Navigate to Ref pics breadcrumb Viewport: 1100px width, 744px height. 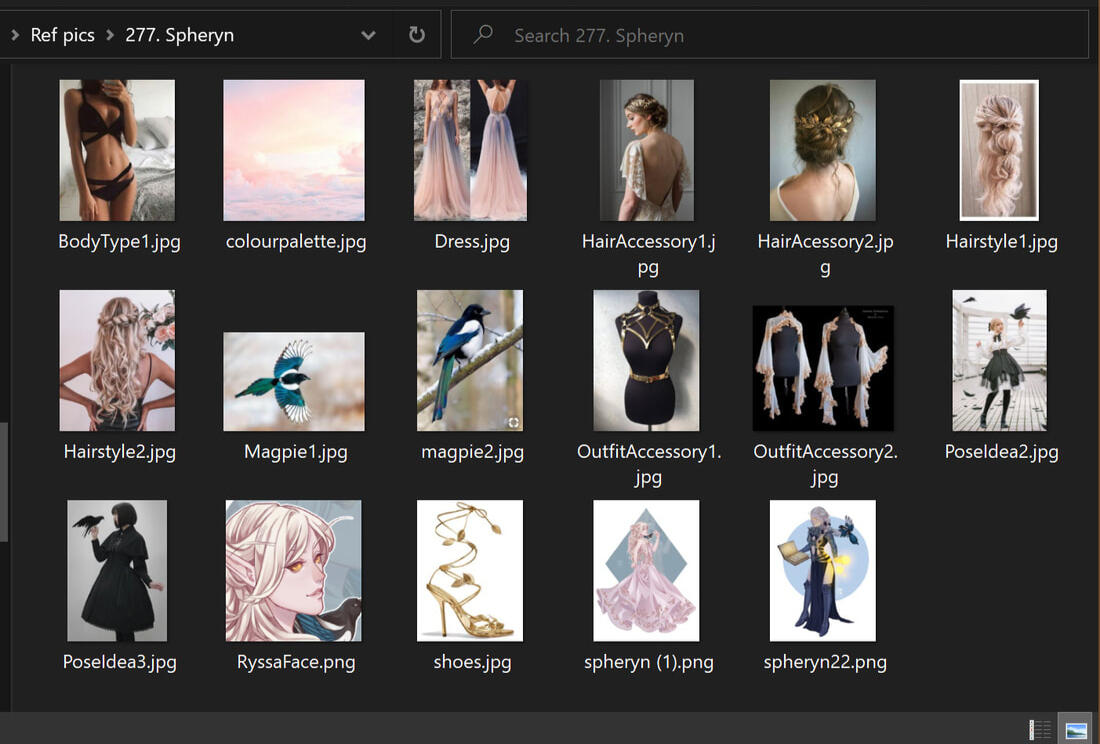pyautogui.click(x=62, y=35)
